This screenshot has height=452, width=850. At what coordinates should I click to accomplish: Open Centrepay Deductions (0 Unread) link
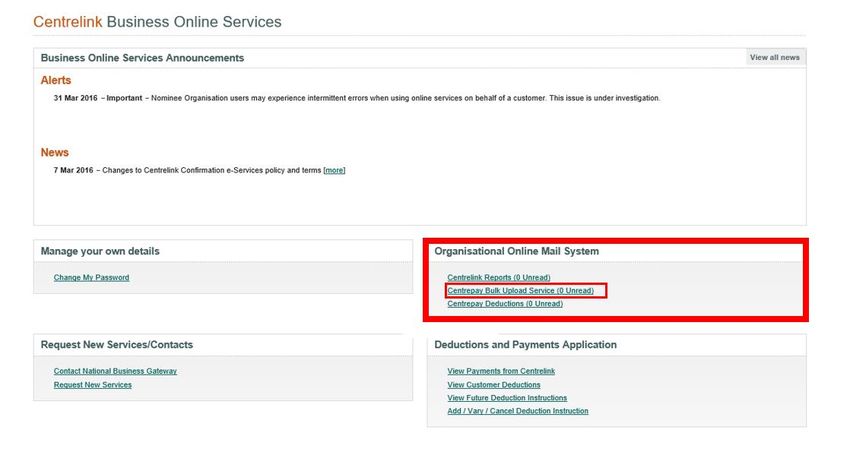[505, 304]
